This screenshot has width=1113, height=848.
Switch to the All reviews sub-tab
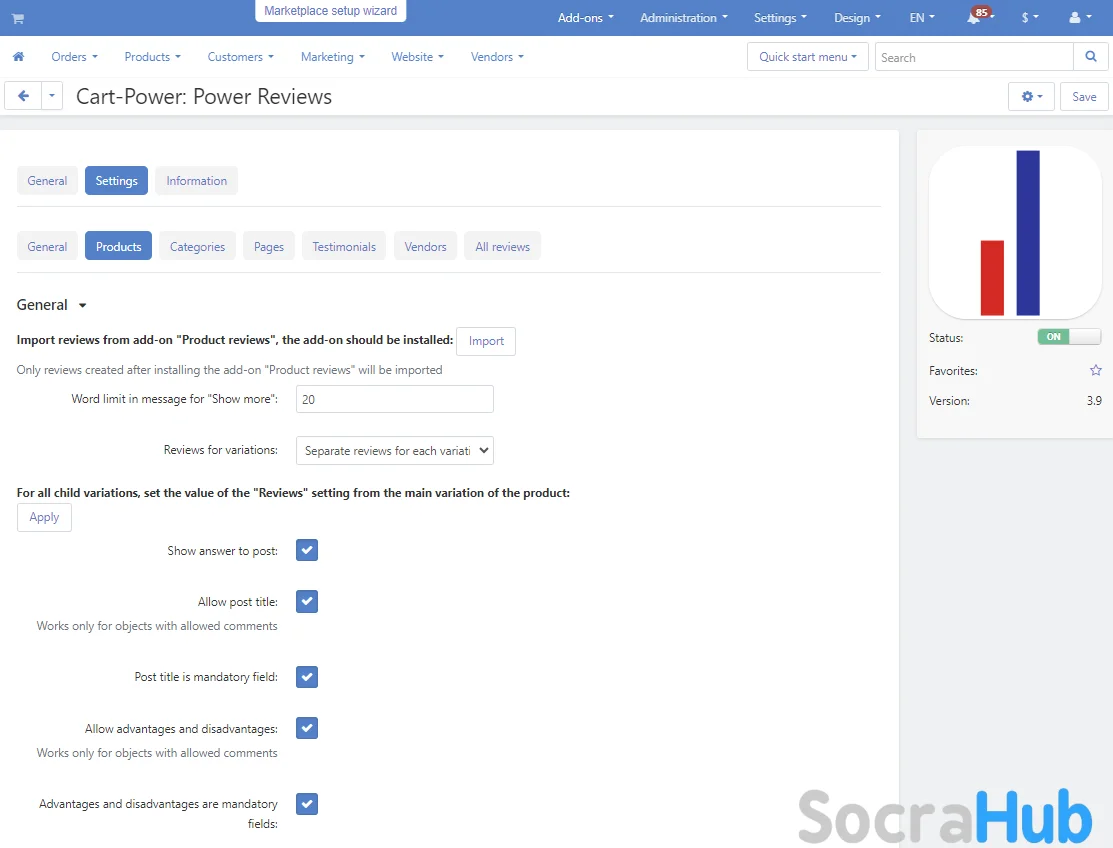coord(503,246)
